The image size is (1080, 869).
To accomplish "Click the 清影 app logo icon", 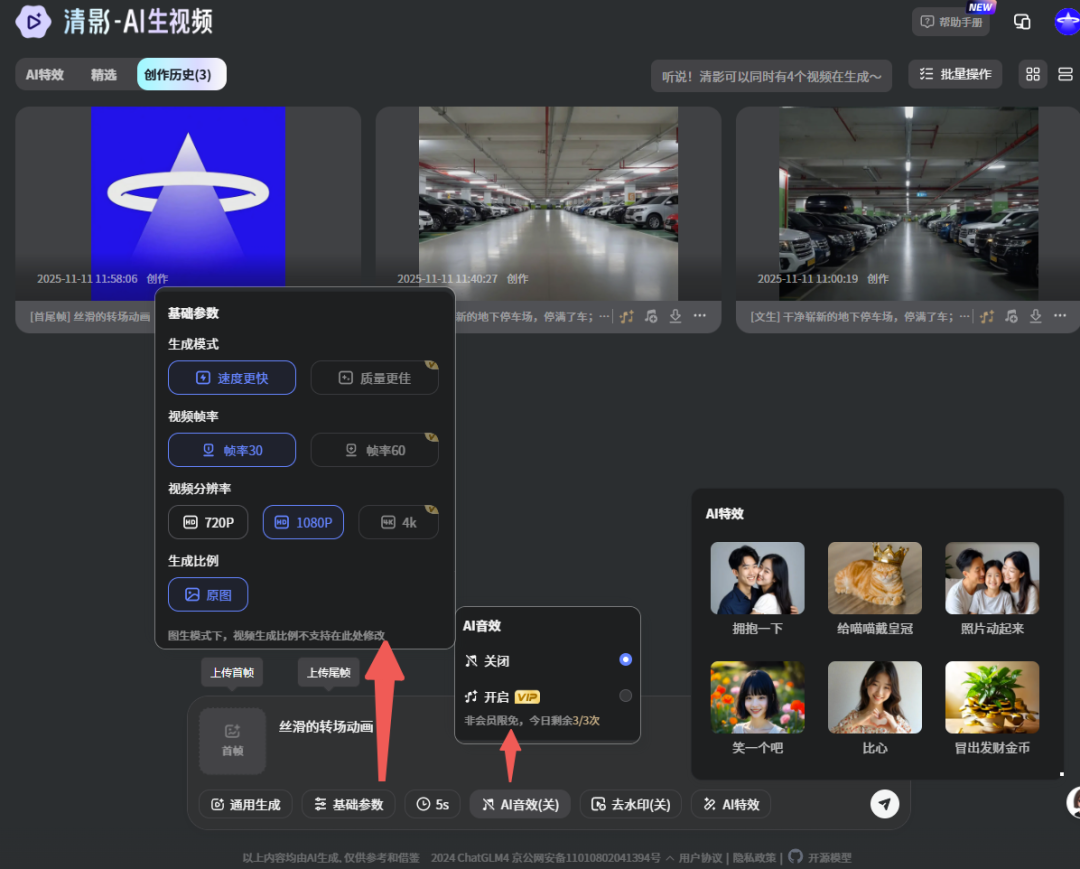I will point(33,21).
